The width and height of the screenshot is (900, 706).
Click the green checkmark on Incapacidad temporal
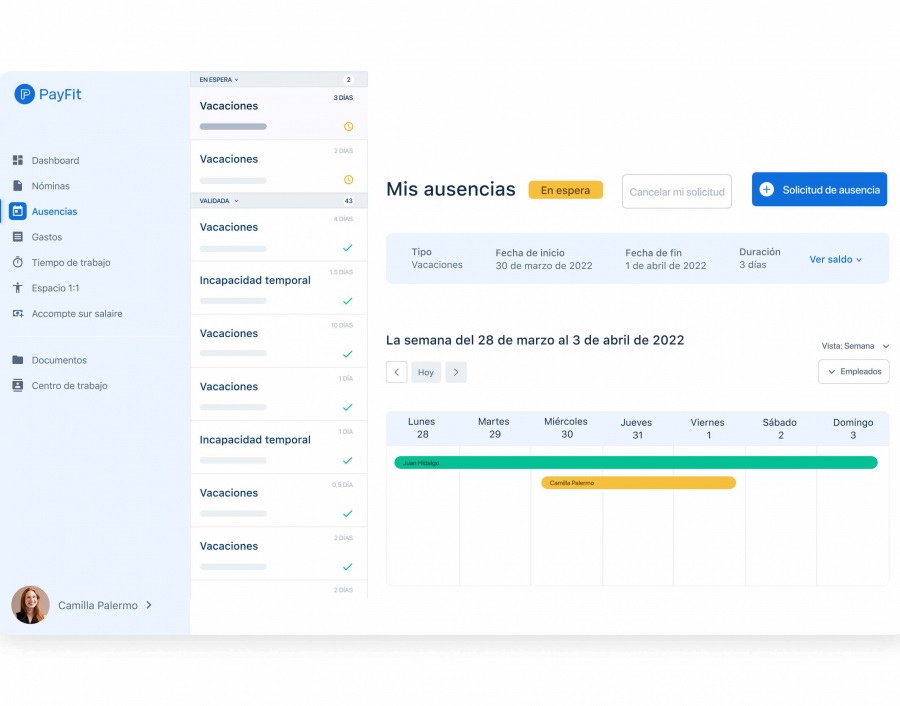click(348, 301)
